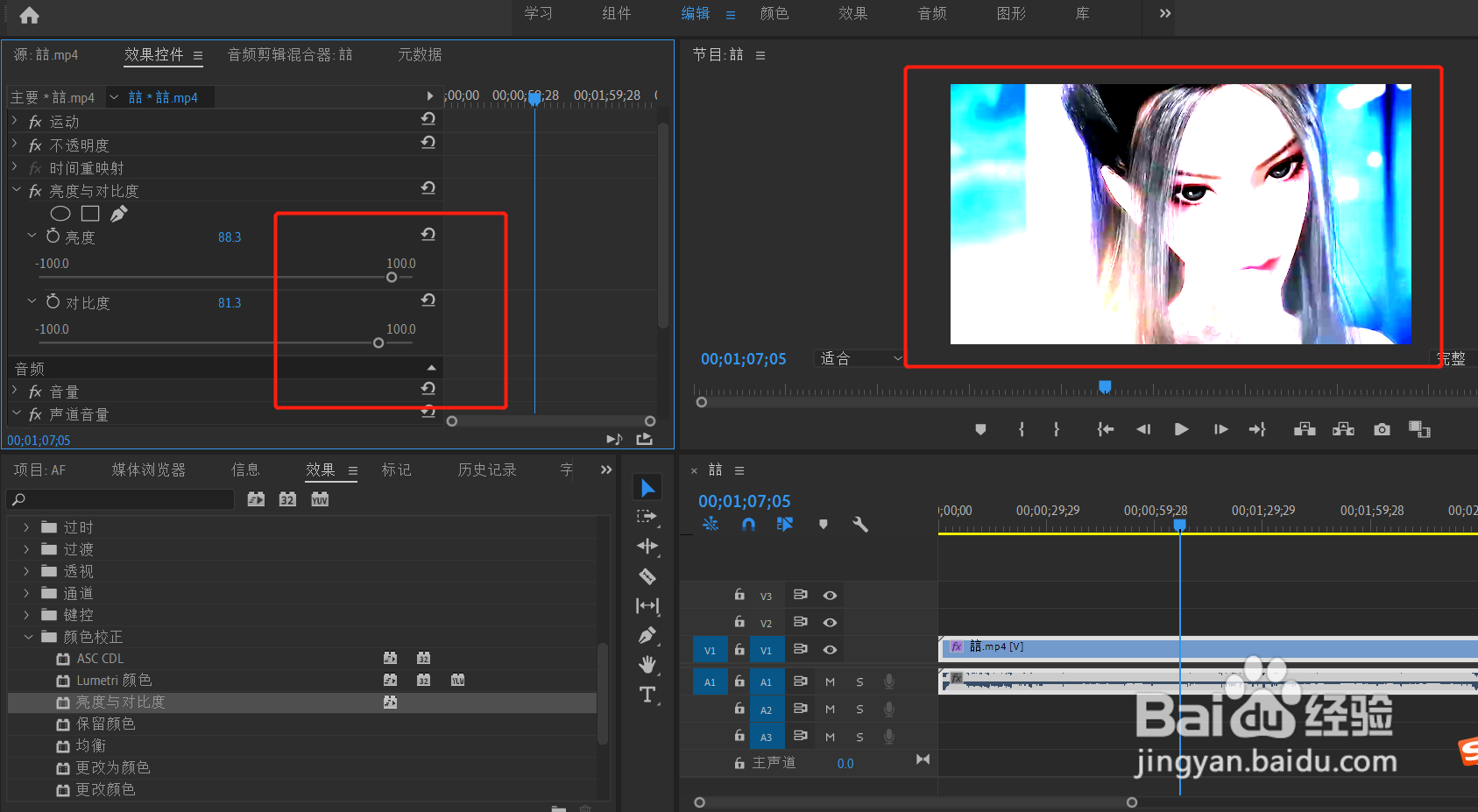Toggle snap in timeline
1478x812 pixels.
point(748,524)
